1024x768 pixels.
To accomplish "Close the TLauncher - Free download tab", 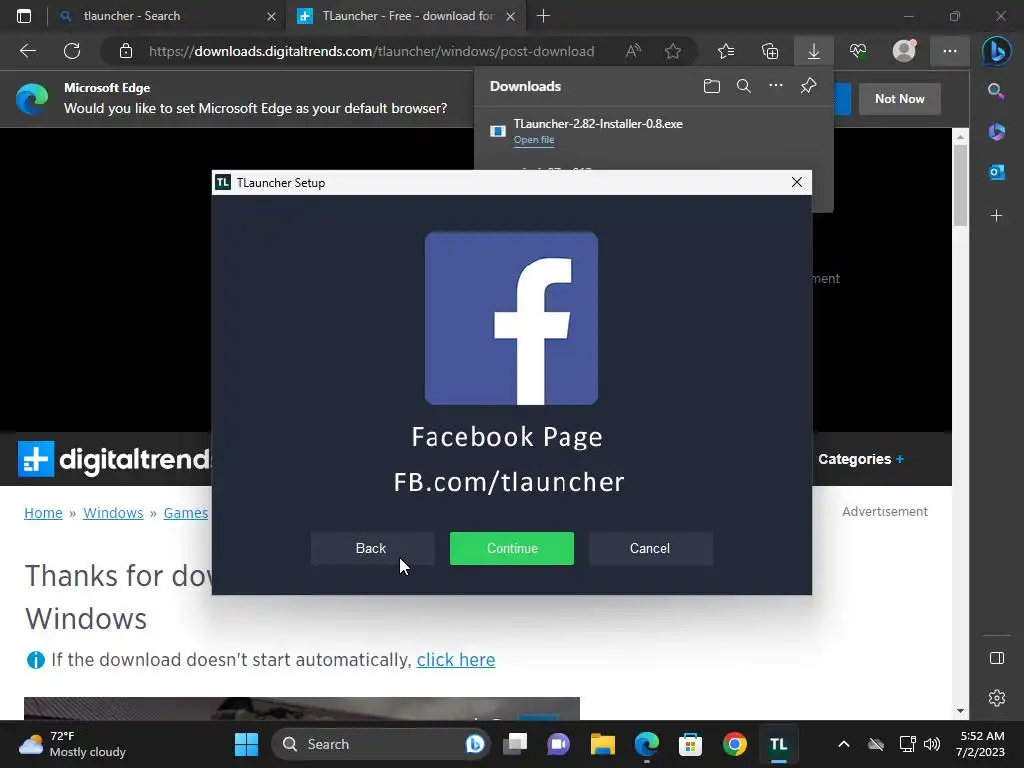I will pyautogui.click(x=511, y=16).
